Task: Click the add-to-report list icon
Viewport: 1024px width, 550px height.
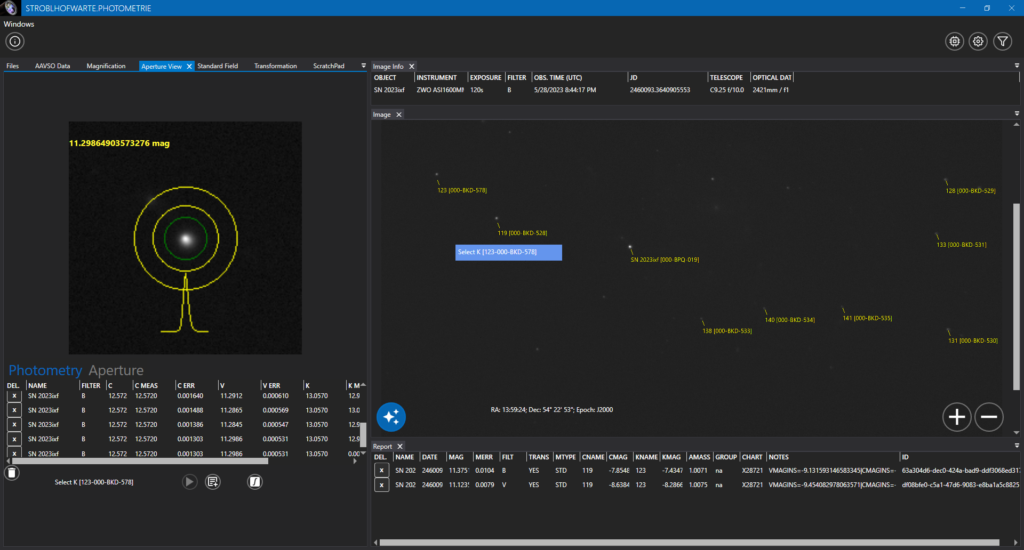Action: (x=213, y=482)
